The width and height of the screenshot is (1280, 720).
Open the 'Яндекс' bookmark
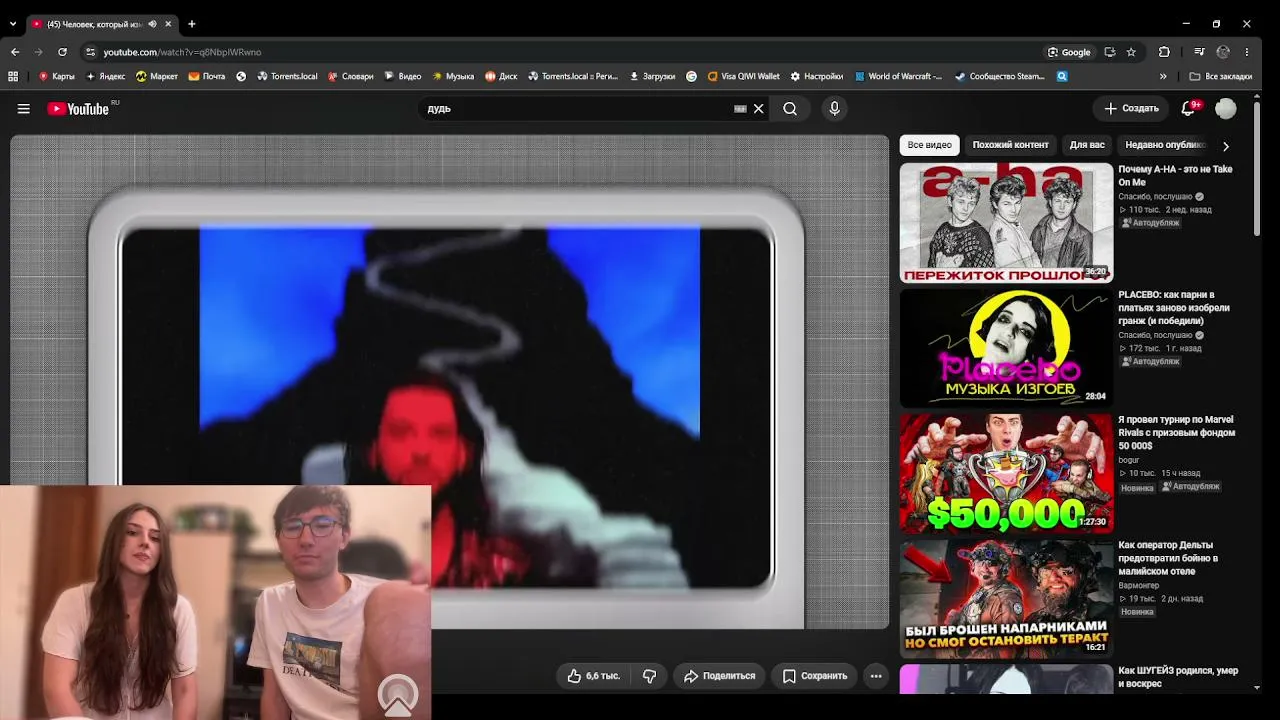pyautogui.click(x=106, y=76)
